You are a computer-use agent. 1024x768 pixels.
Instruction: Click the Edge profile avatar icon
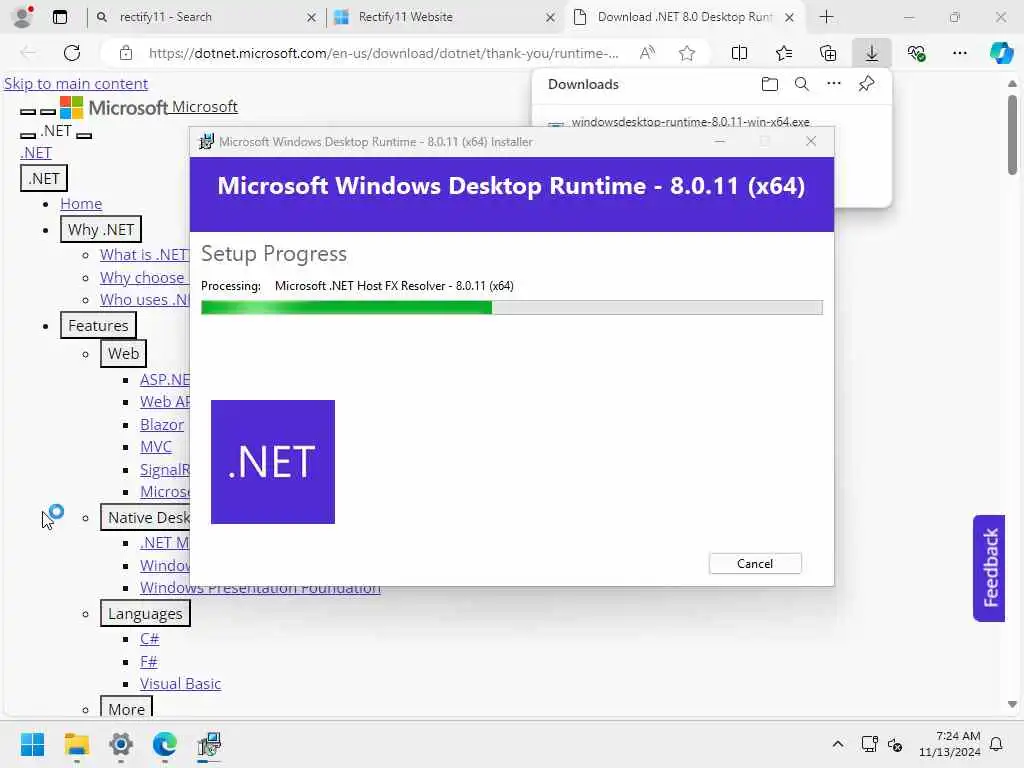tap(23, 17)
